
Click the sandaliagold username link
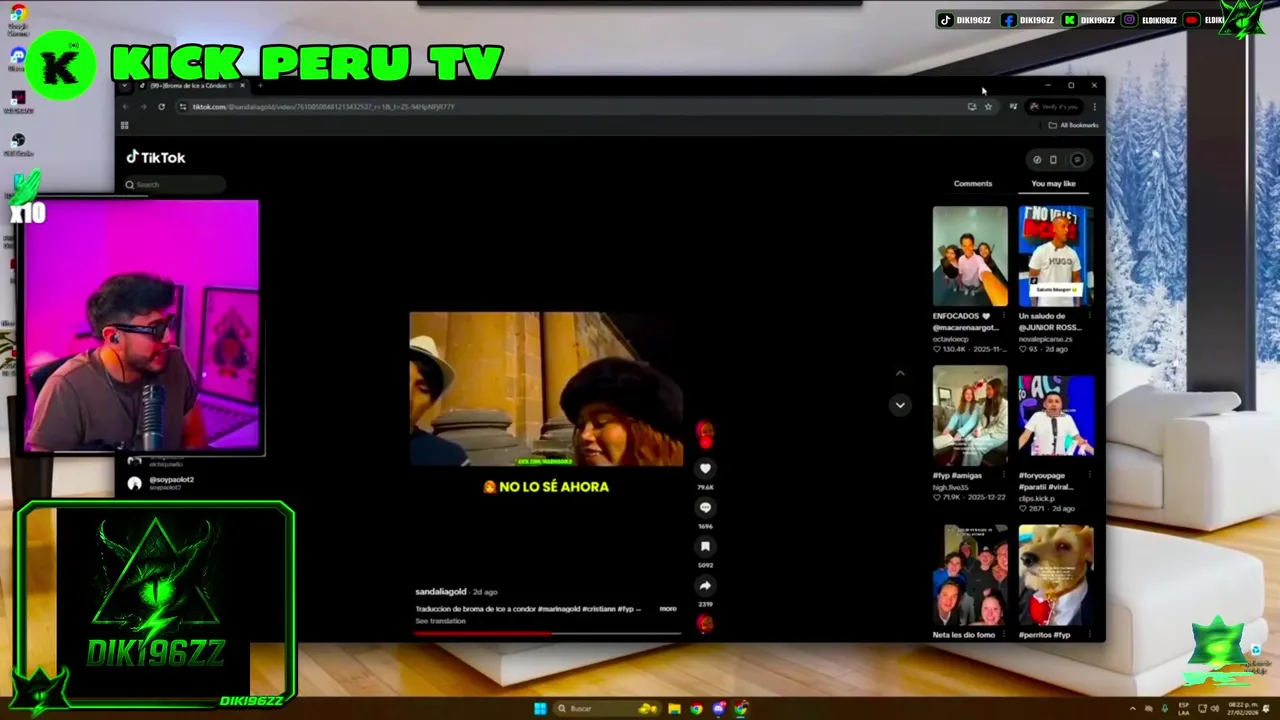point(441,592)
